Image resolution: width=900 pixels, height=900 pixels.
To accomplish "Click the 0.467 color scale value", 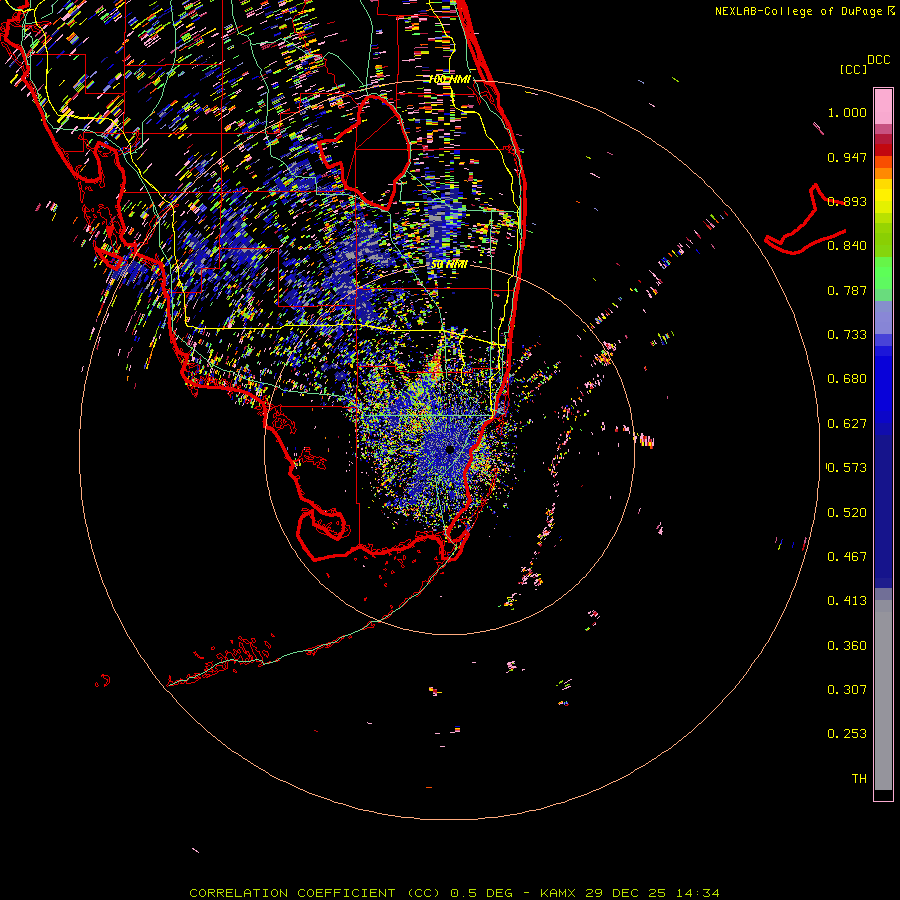I will pyautogui.click(x=847, y=557).
